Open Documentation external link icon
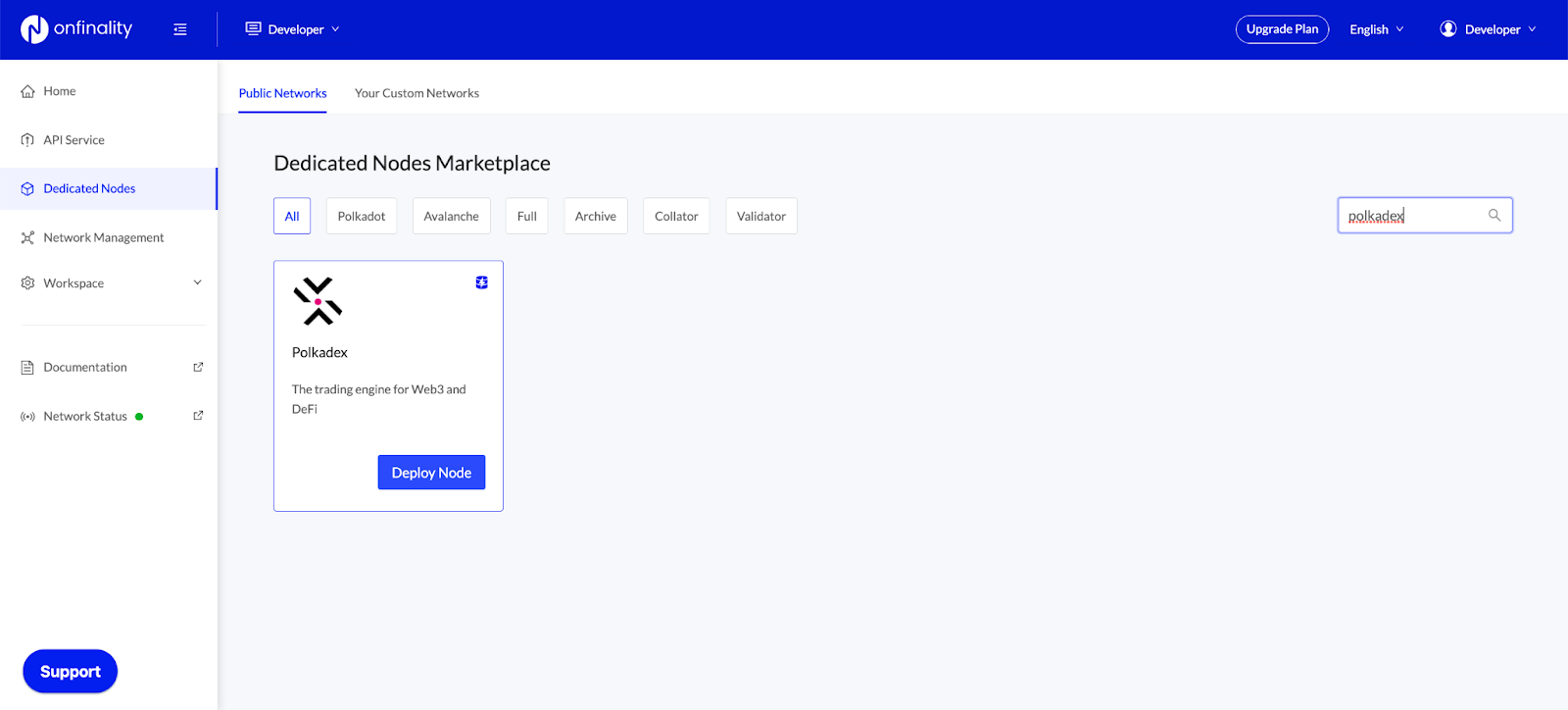1568x710 pixels. coord(198,367)
